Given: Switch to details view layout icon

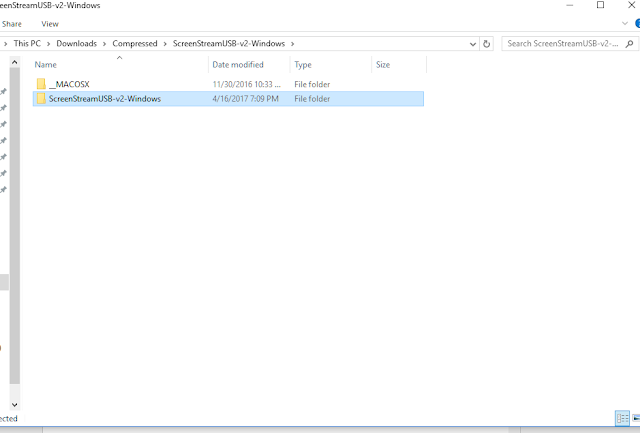Looking at the screenshot, I should 622,418.
